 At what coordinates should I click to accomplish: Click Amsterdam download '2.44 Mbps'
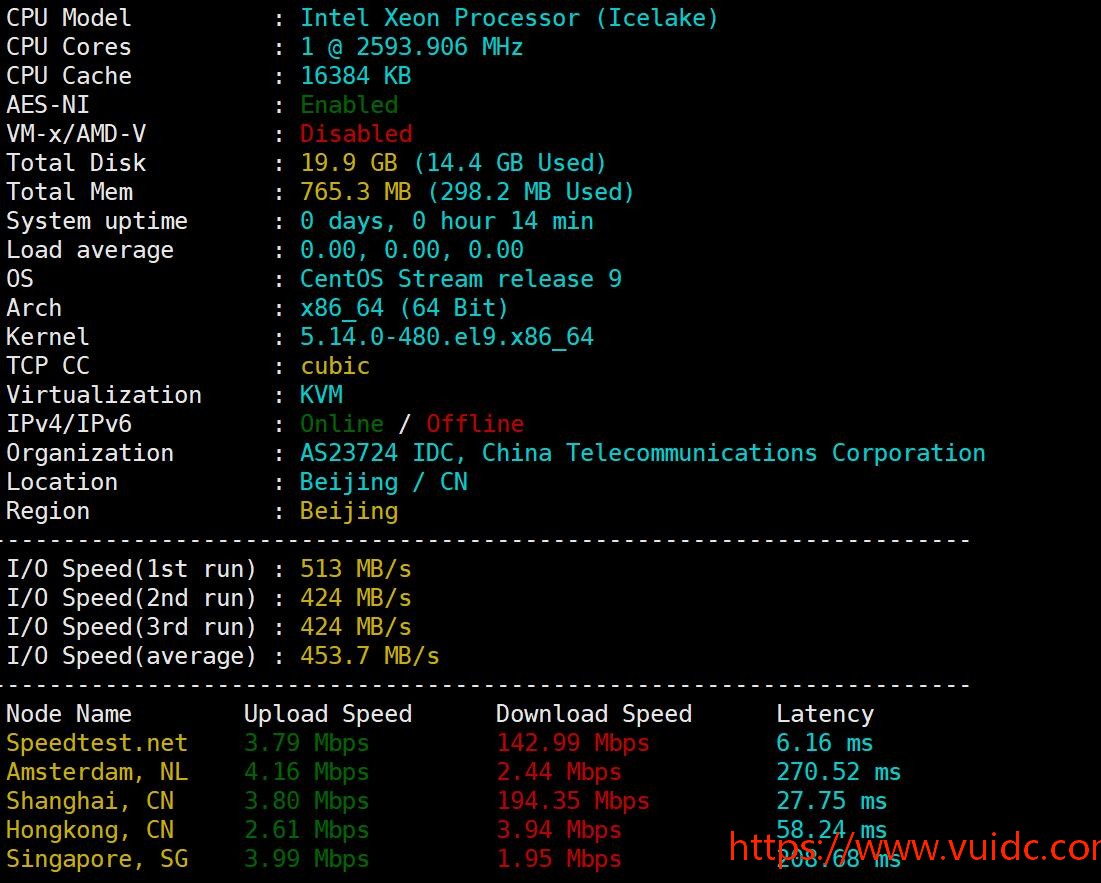tap(559, 772)
